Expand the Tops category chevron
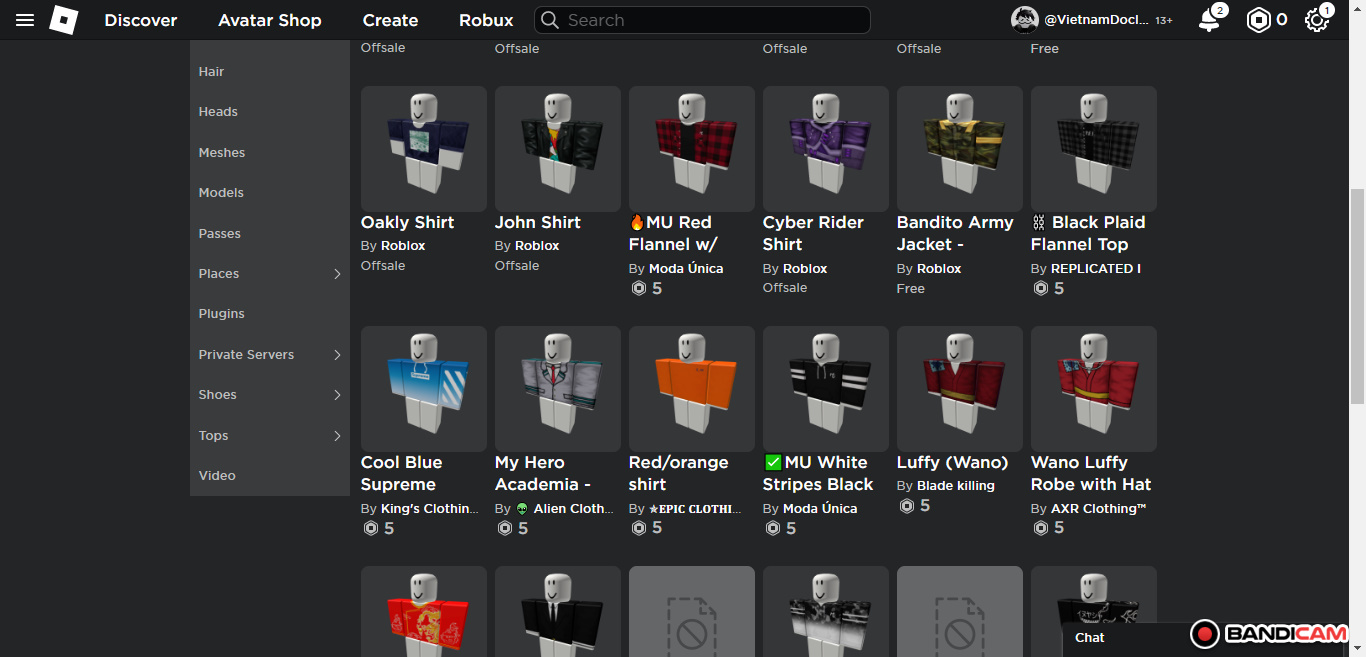This screenshot has height=657, width=1366. (337, 436)
